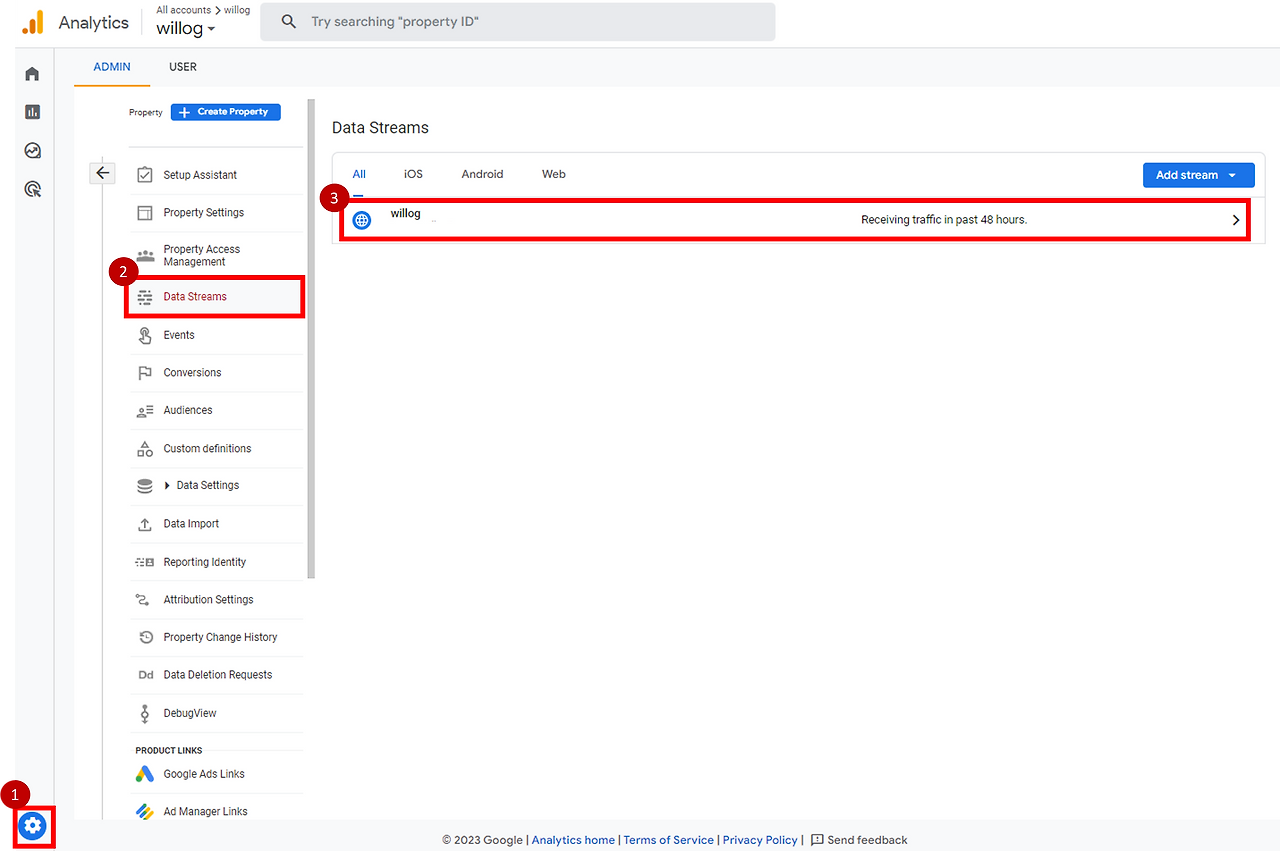This screenshot has height=851, width=1280.
Task: Open the Data Import menu item
Action: (x=191, y=524)
